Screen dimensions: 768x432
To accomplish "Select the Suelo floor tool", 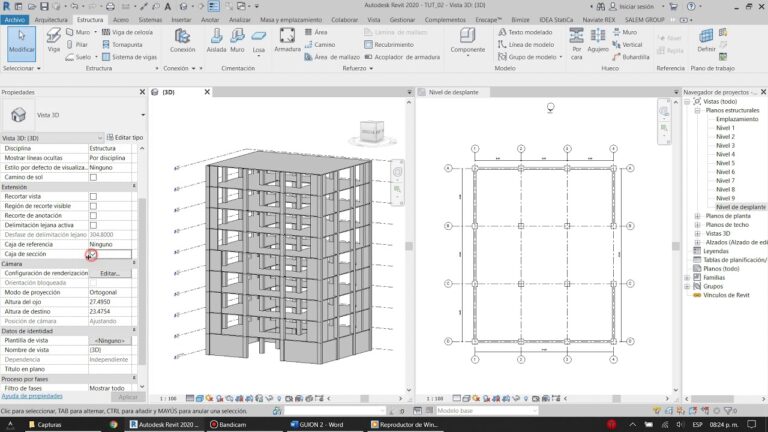I will click(78, 57).
